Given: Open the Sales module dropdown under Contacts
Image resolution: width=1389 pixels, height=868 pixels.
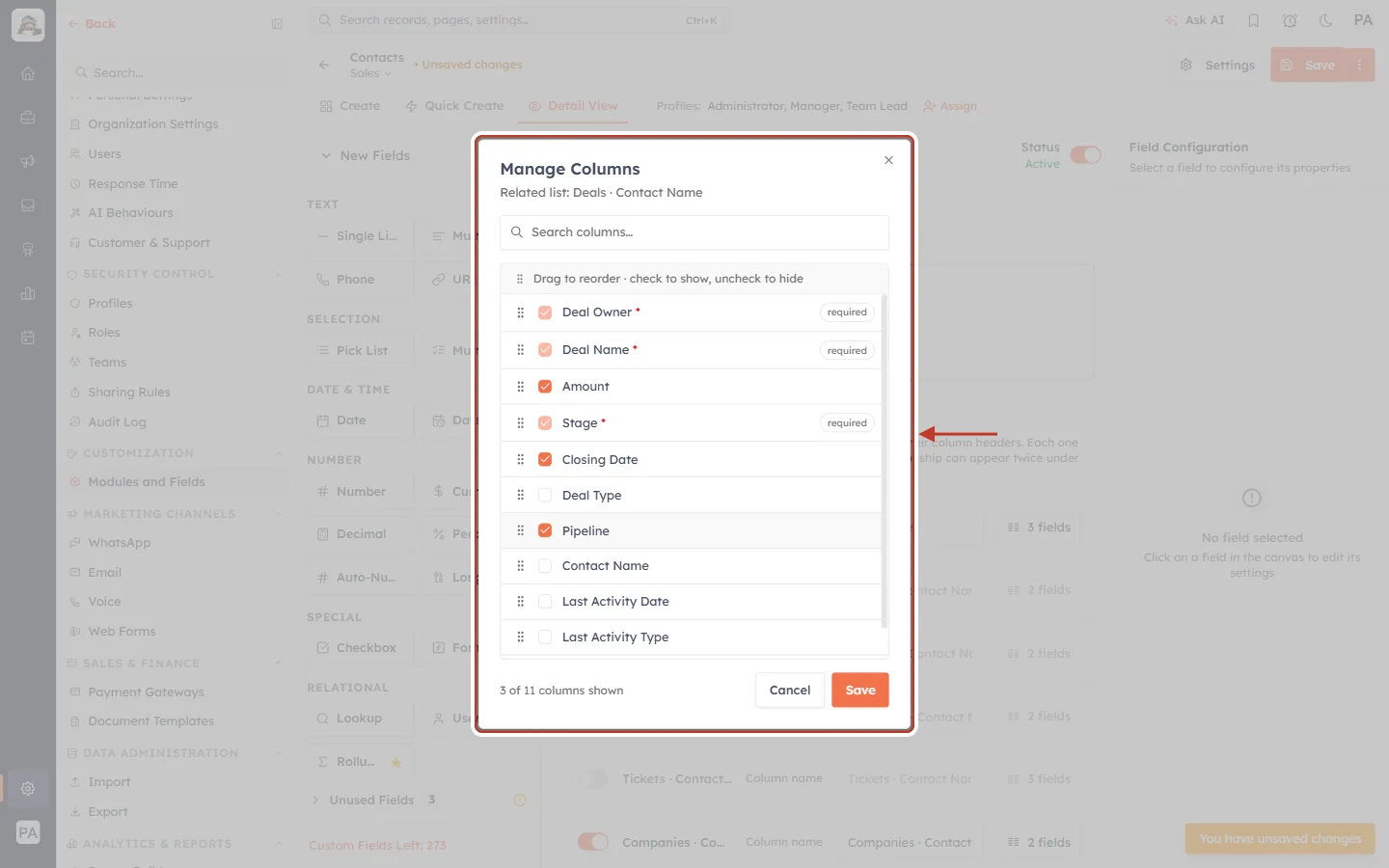Looking at the screenshot, I should (371, 73).
